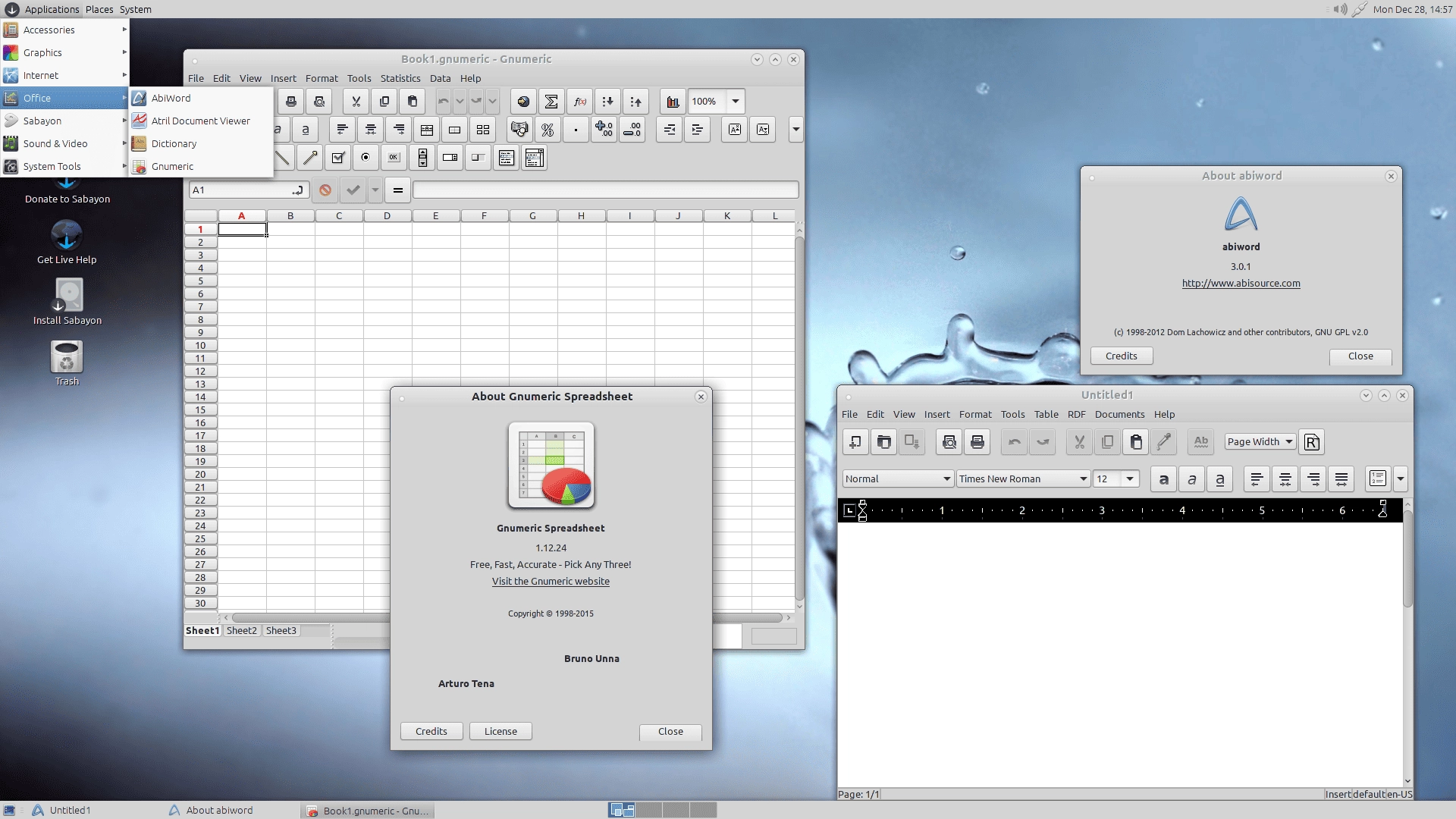Viewport: 1456px width, 819px height.
Task: Click the Sum sigma icon in Gnumeric
Action: (x=551, y=102)
